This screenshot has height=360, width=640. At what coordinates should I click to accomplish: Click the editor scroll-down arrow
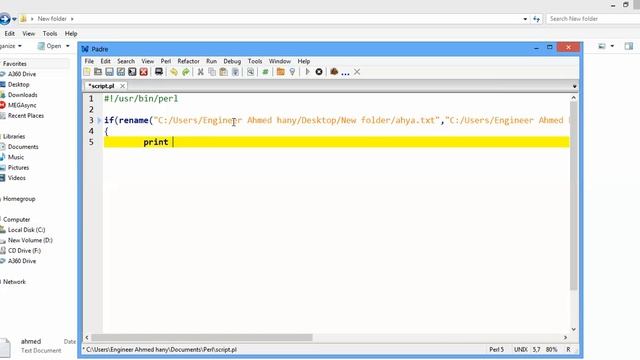[x=573, y=329]
